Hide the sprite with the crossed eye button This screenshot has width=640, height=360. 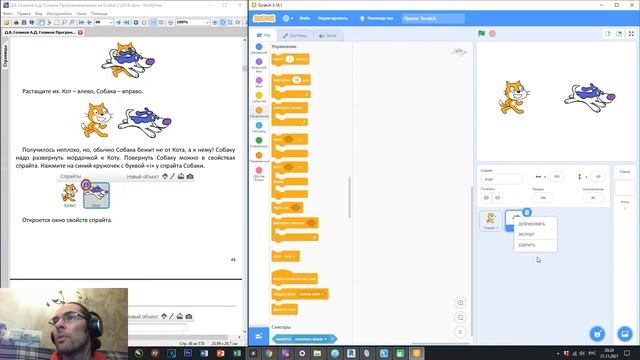point(497,198)
